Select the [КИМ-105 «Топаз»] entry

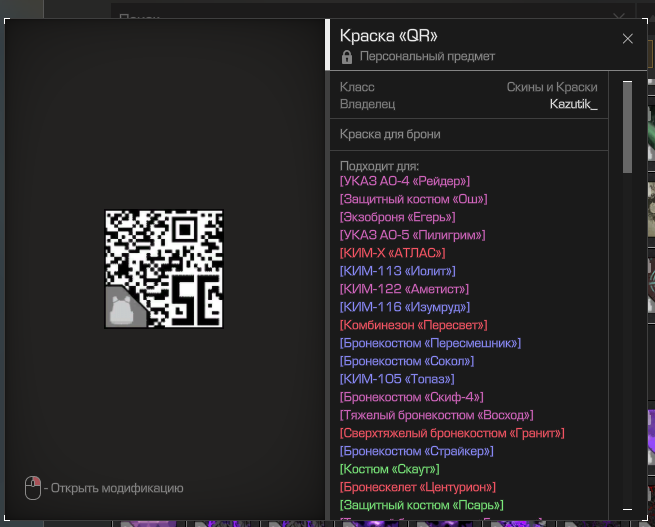click(397, 379)
